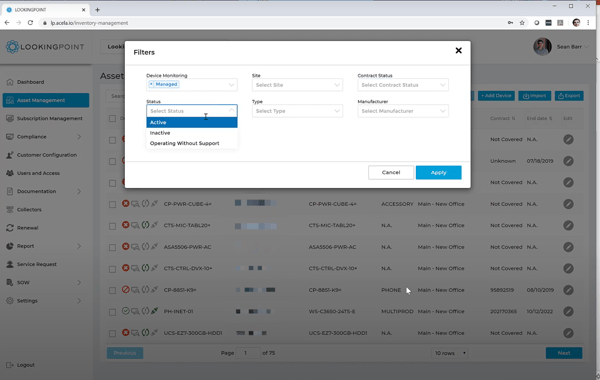
Task: Edit the UCS-EZ7-300GB-HDD1 device row
Action: [568, 333]
